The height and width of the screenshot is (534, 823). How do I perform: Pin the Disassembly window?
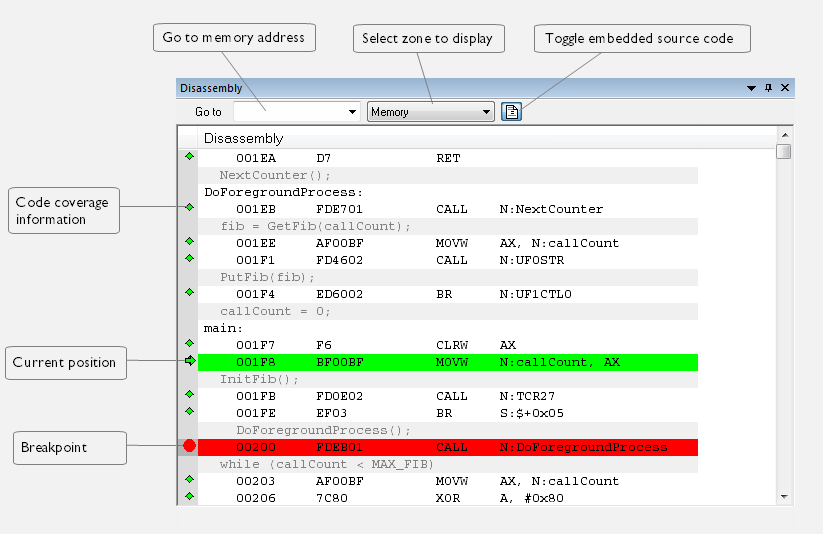click(x=768, y=88)
